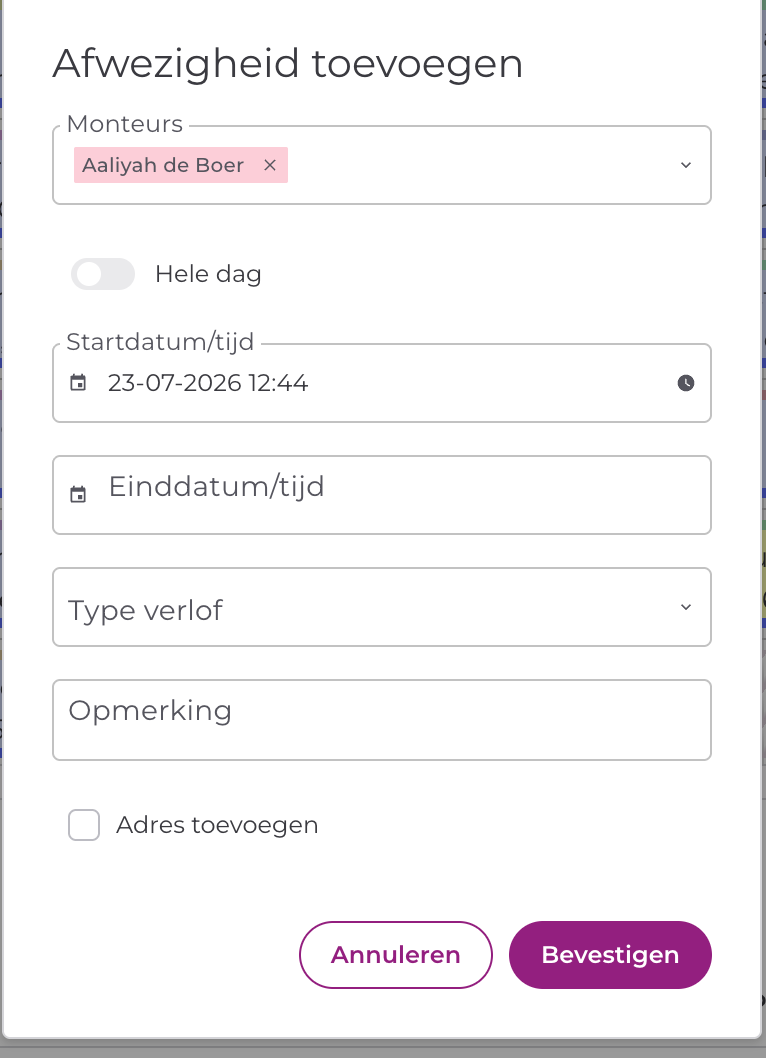The image size is (766, 1058).
Task: Click the Adres toevoegen label text
Action: 217,825
